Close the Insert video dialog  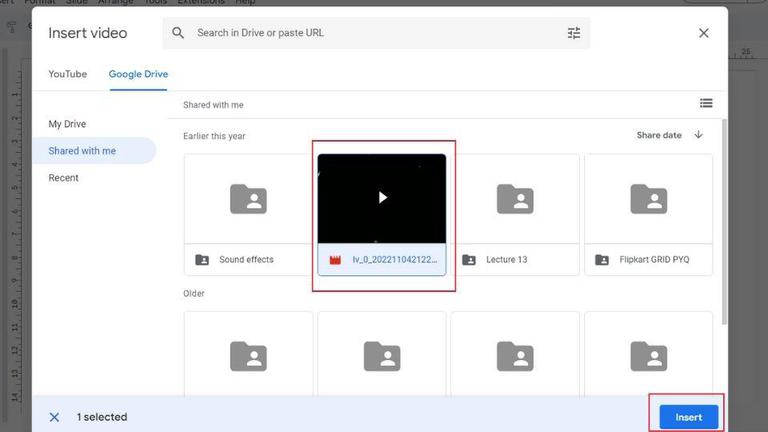coord(703,33)
